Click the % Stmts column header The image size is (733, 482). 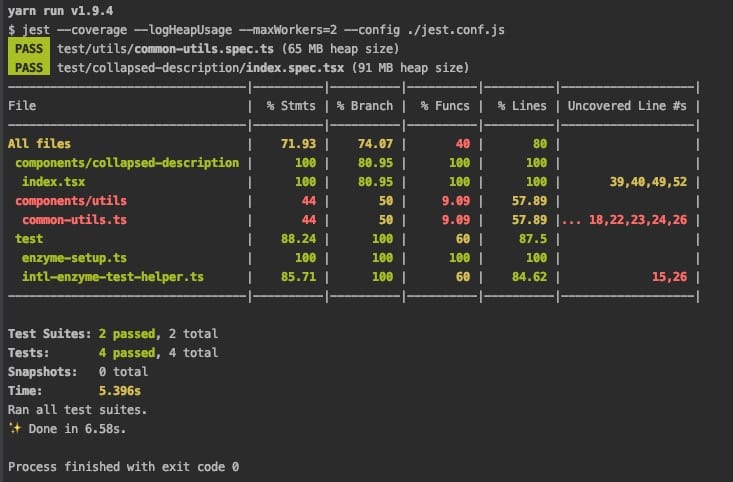291,106
